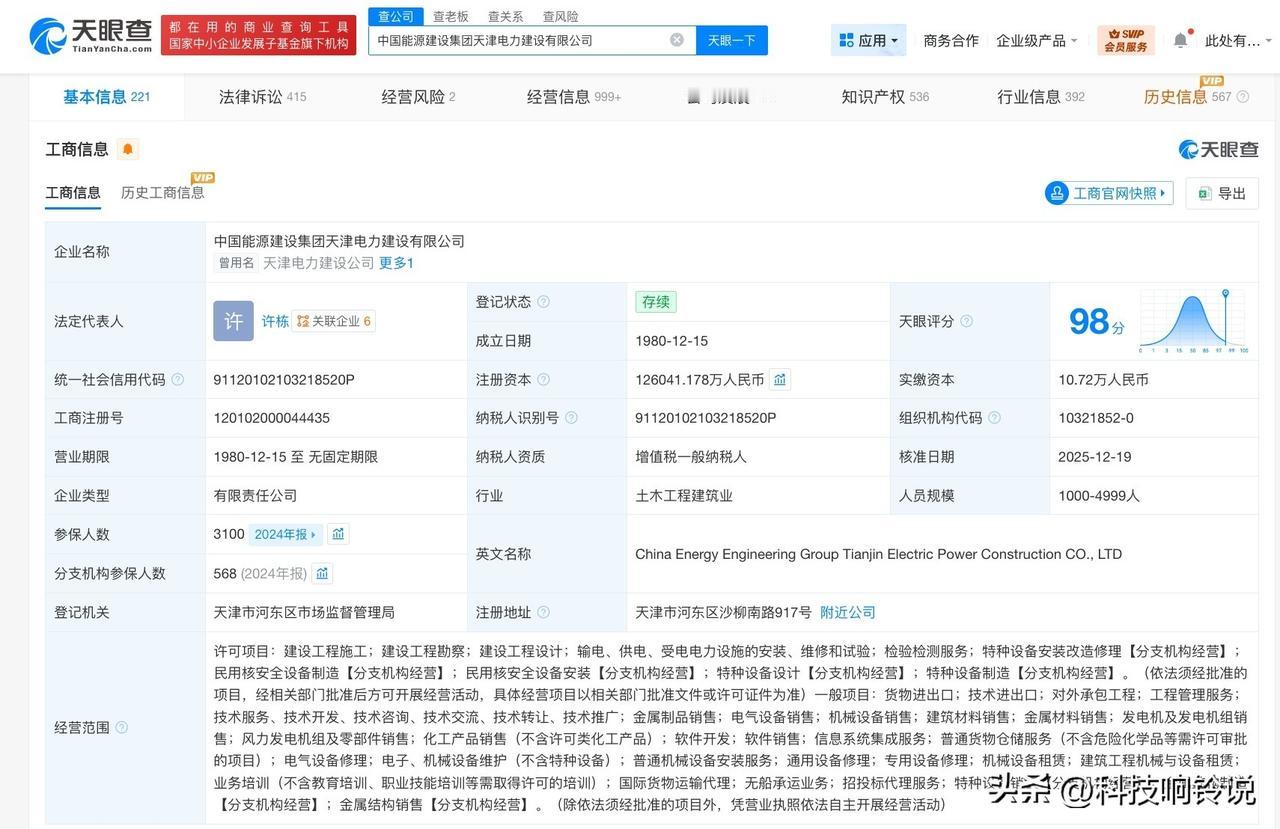Open the 基本信息 tab
1280x829 pixels.
(x=106, y=97)
